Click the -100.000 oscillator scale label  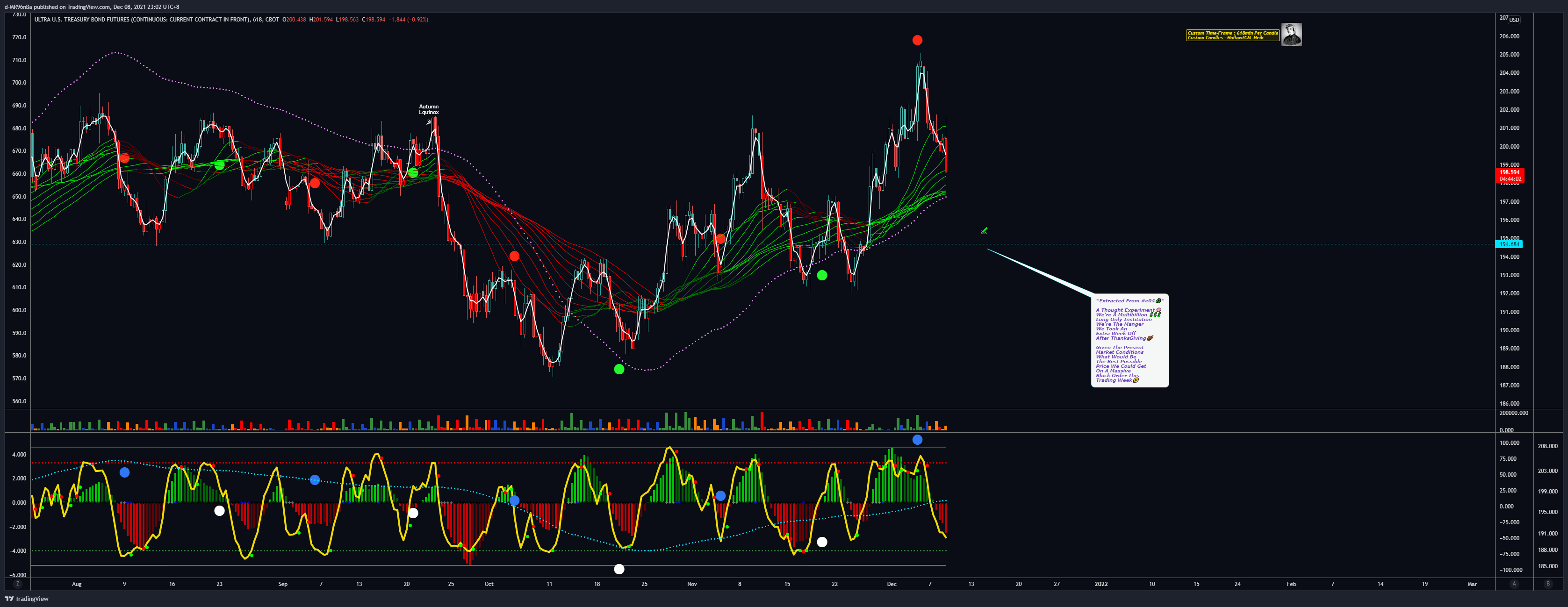point(1510,570)
